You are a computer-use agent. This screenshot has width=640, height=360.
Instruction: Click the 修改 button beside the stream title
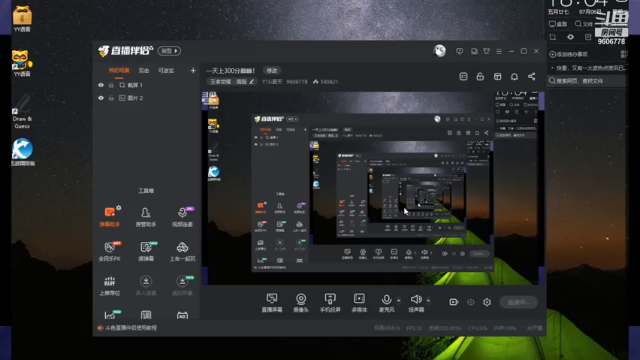(272, 71)
